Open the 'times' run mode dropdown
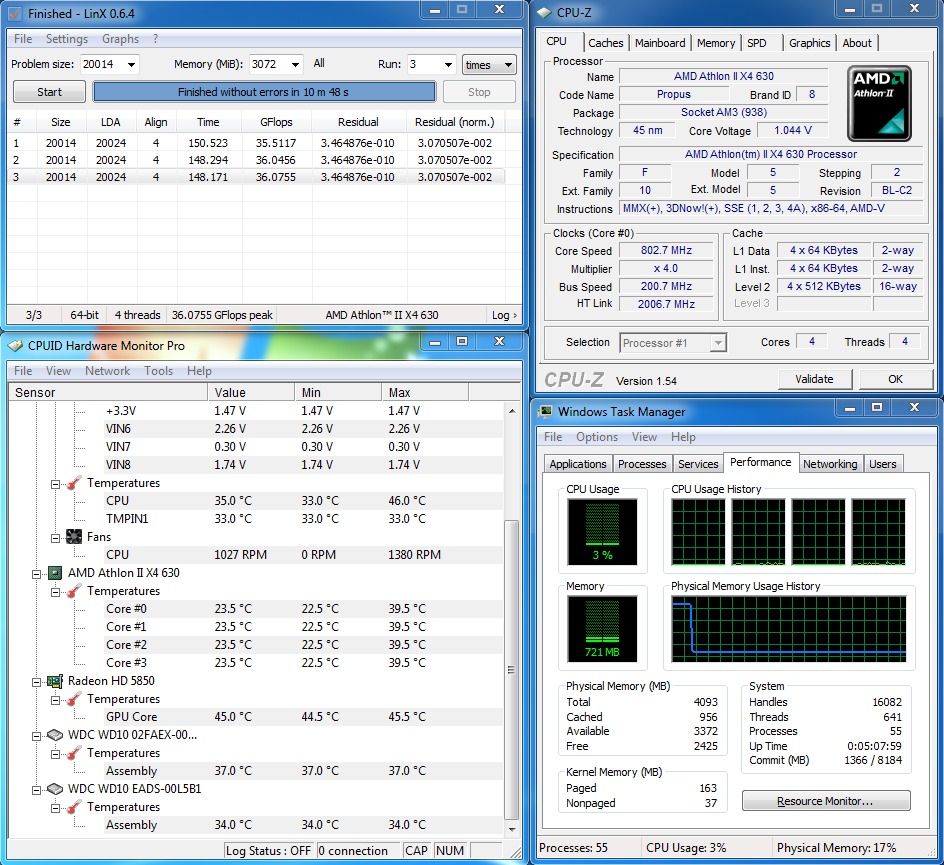944x865 pixels. pos(507,65)
